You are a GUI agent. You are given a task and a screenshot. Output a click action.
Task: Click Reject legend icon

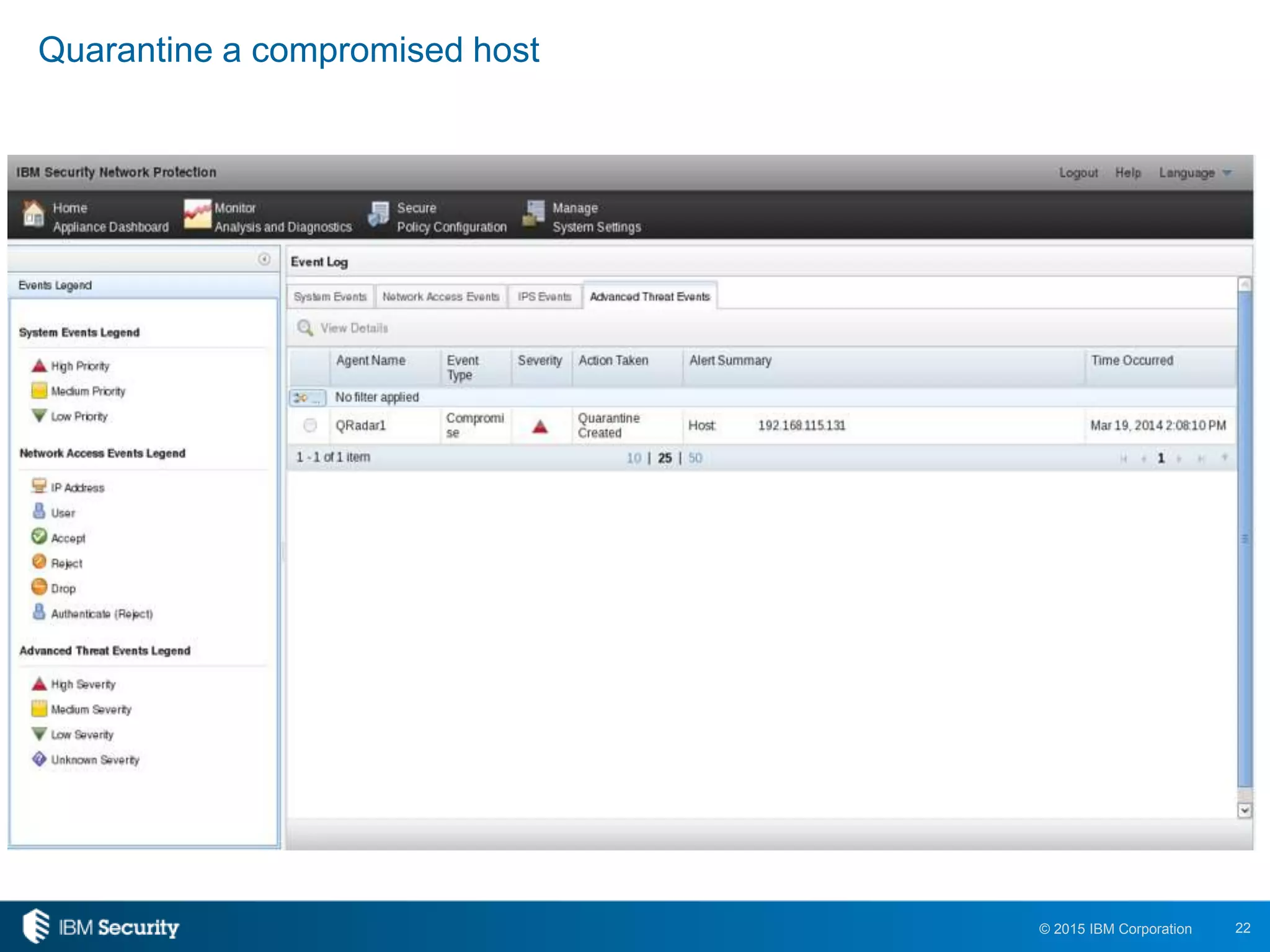(39, 562)
